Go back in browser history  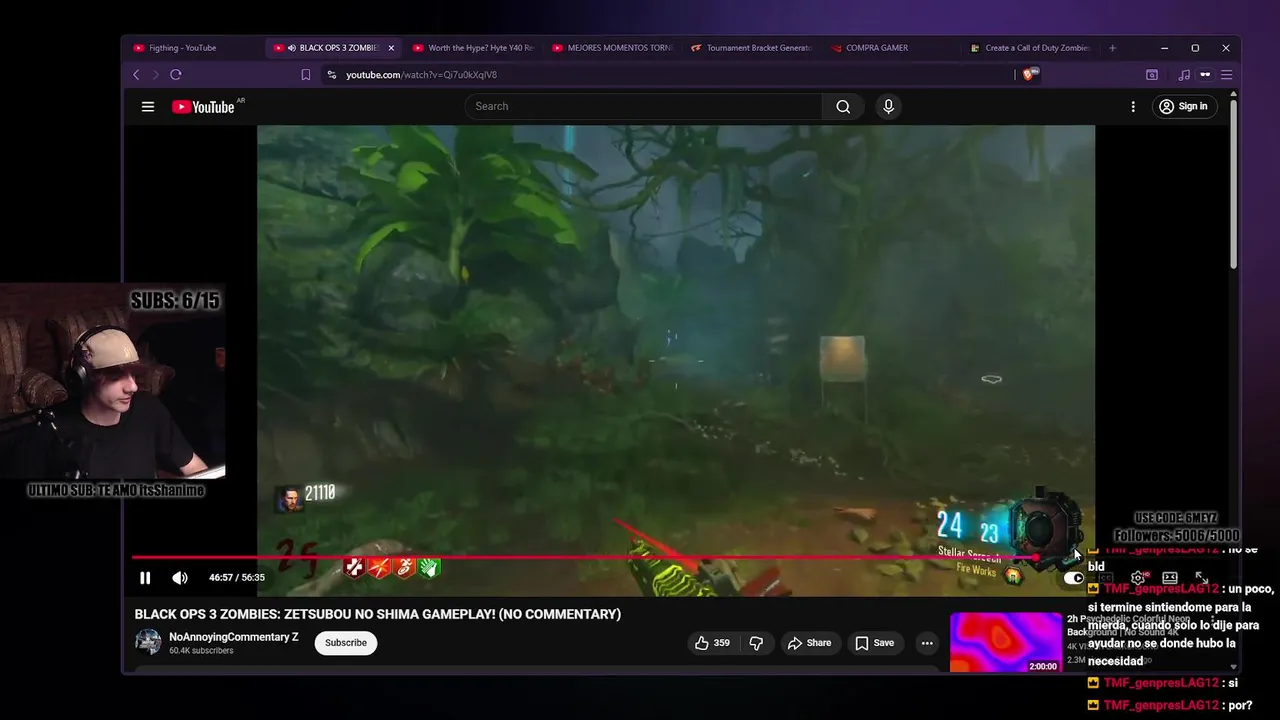click(x=137, y=75)
